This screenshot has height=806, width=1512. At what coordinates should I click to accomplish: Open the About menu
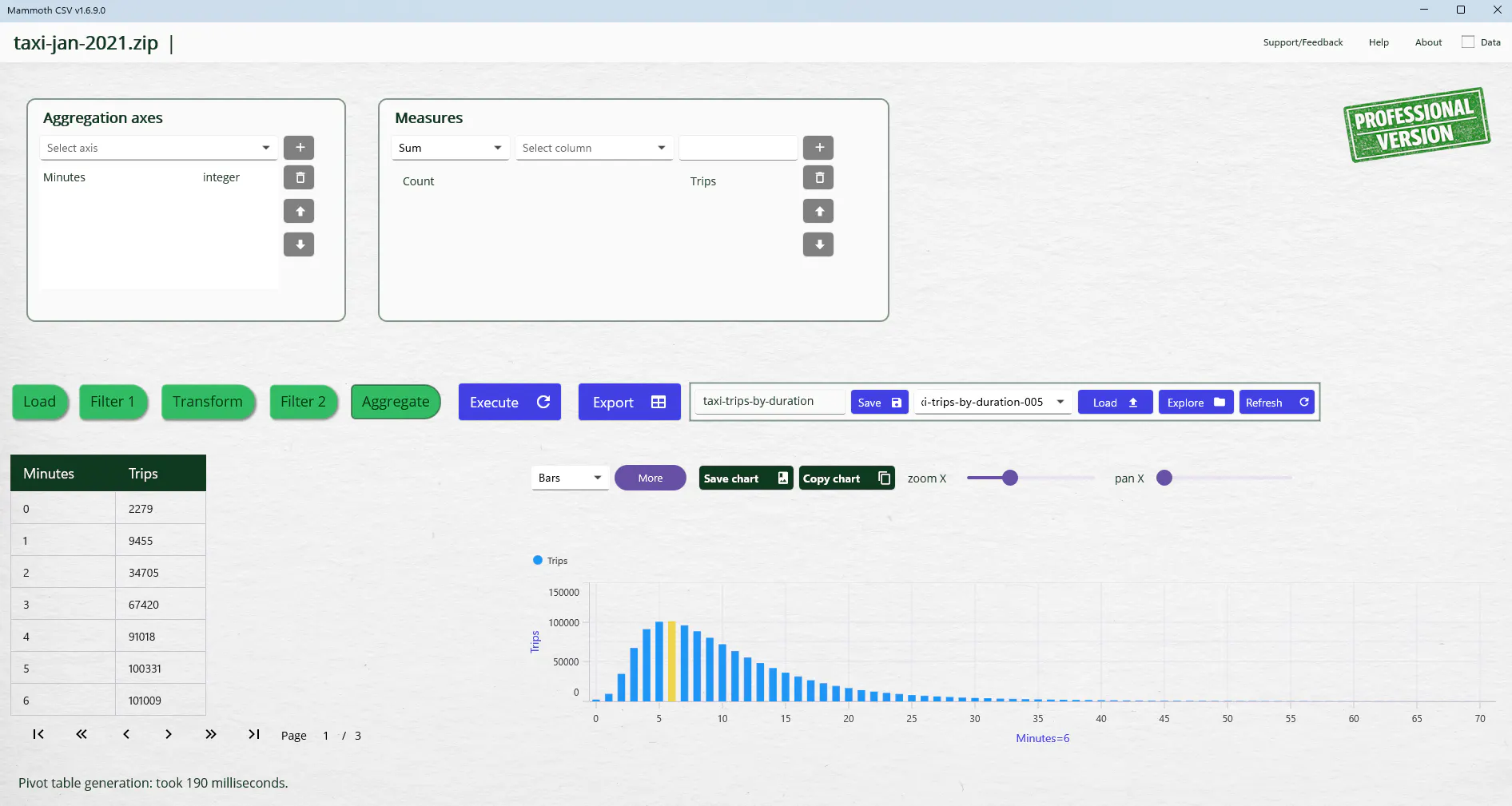pyautogui.click(x=1428, y=42)
